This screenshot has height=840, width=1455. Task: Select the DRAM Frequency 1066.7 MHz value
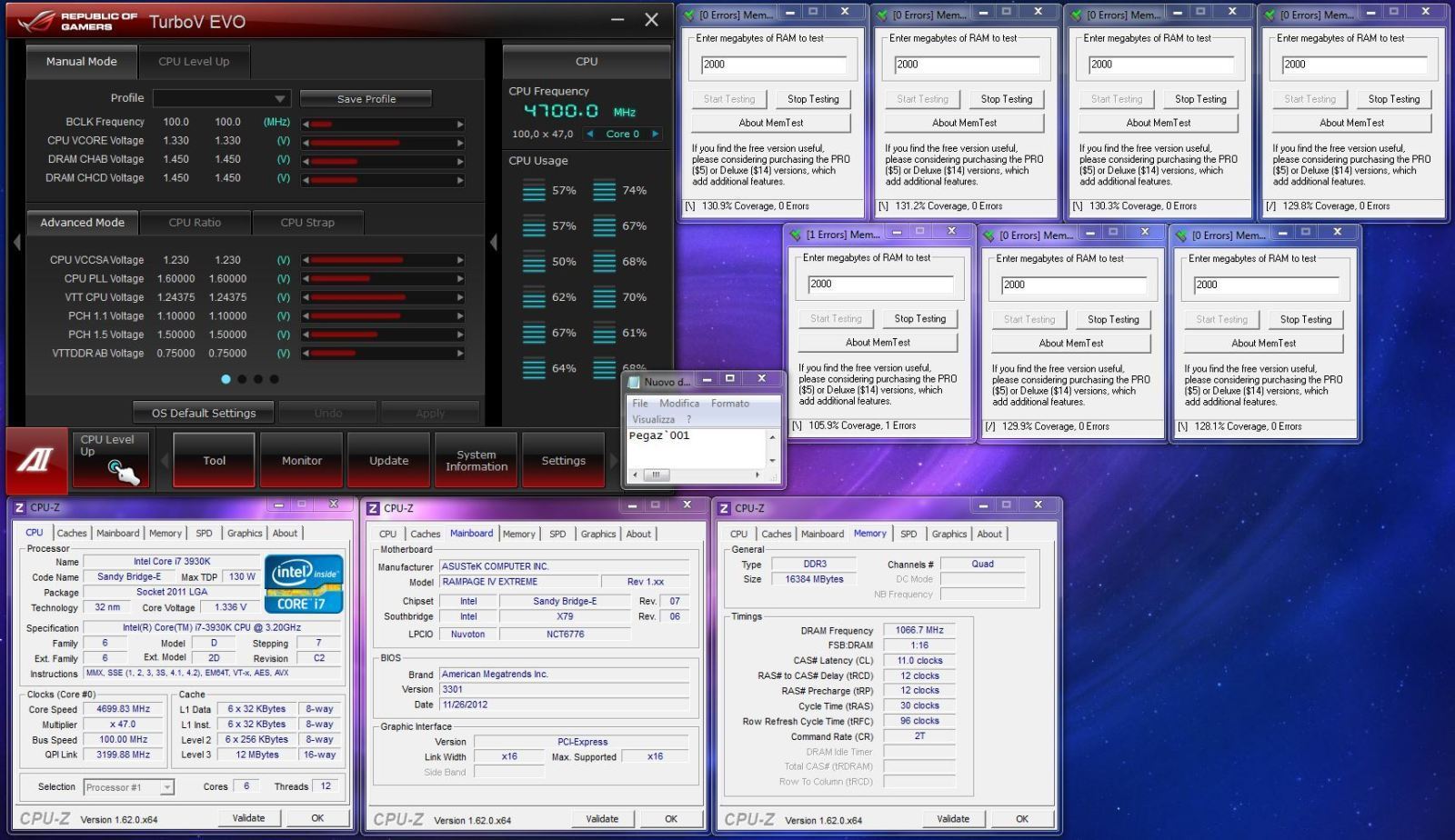(919, 630)
